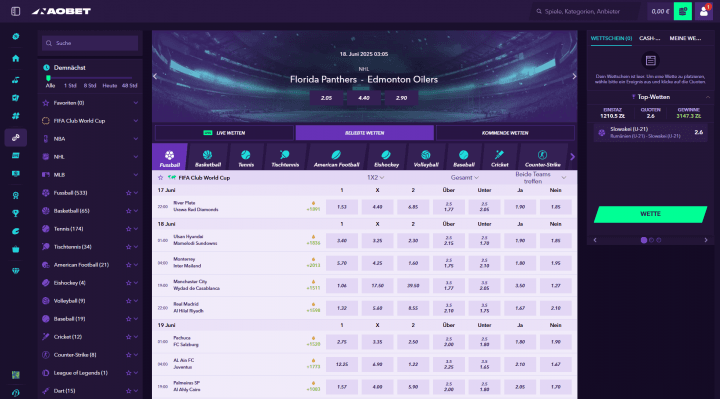Switch to the Kommende Wetten tab

(x=505, y=133)
